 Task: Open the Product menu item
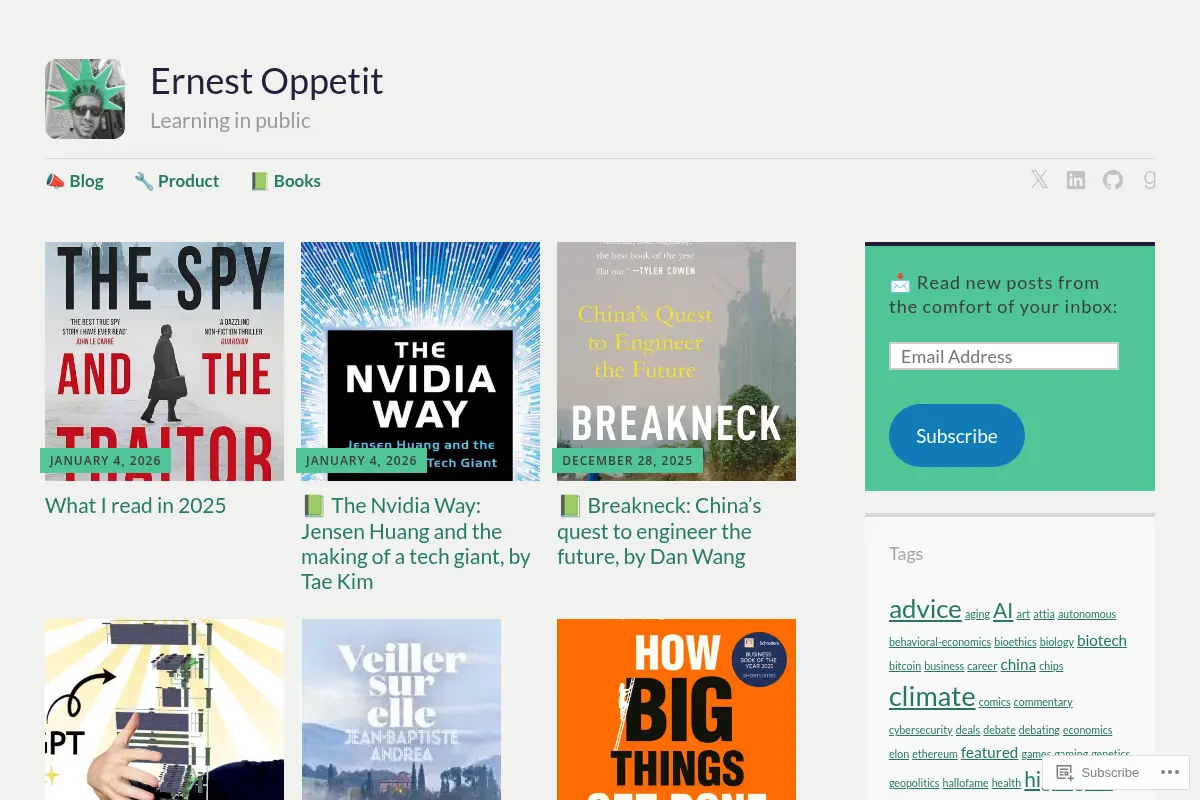pyautogui.click(x=177, y=181)
